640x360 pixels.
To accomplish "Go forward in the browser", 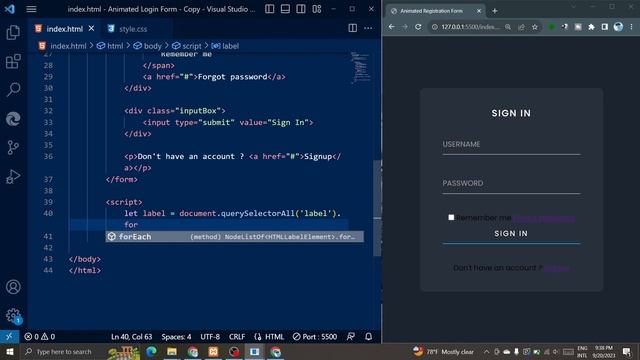I will coord(404,27).
